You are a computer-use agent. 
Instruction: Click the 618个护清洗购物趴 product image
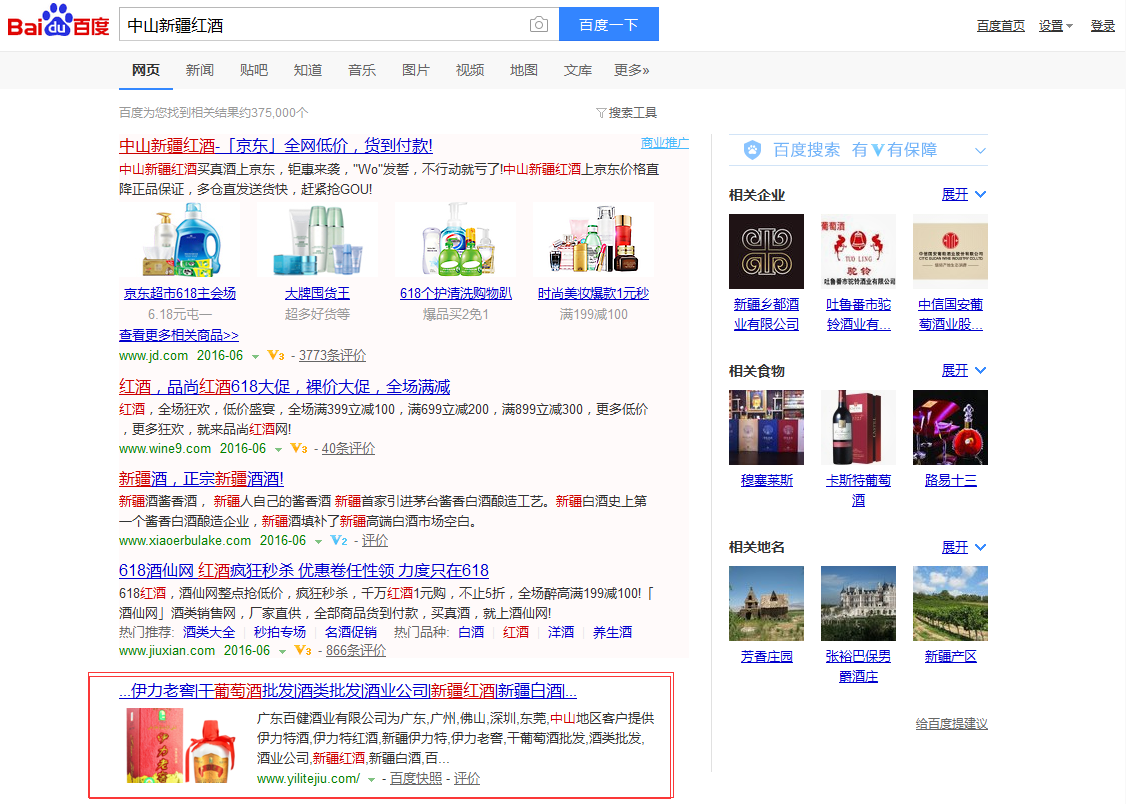pos(456,240)
